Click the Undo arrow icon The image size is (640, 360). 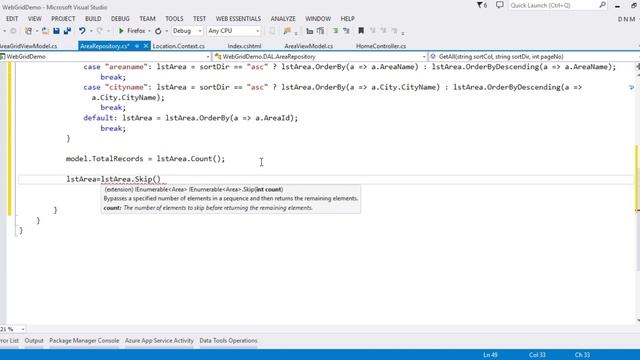(x=82, y=31)
